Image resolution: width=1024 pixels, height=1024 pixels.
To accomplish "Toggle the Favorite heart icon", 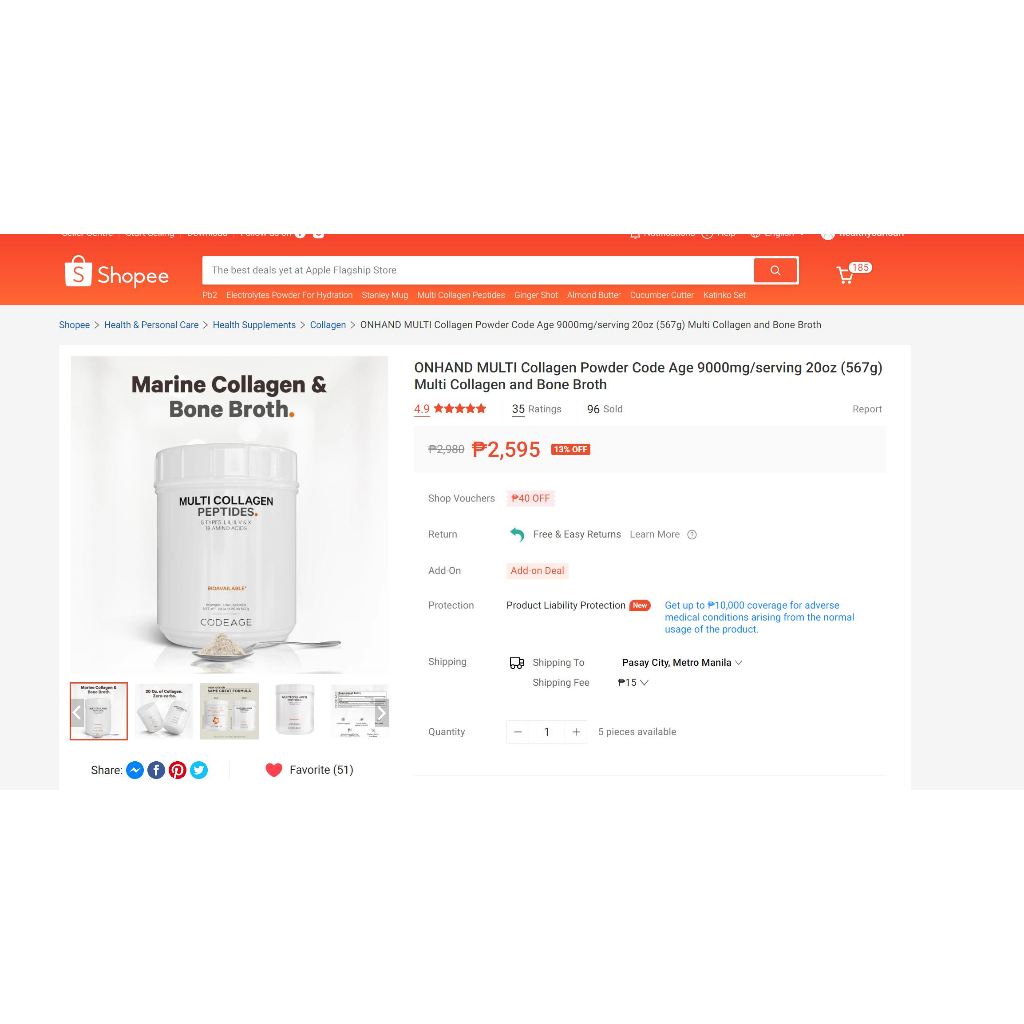I will pos(274,770).
